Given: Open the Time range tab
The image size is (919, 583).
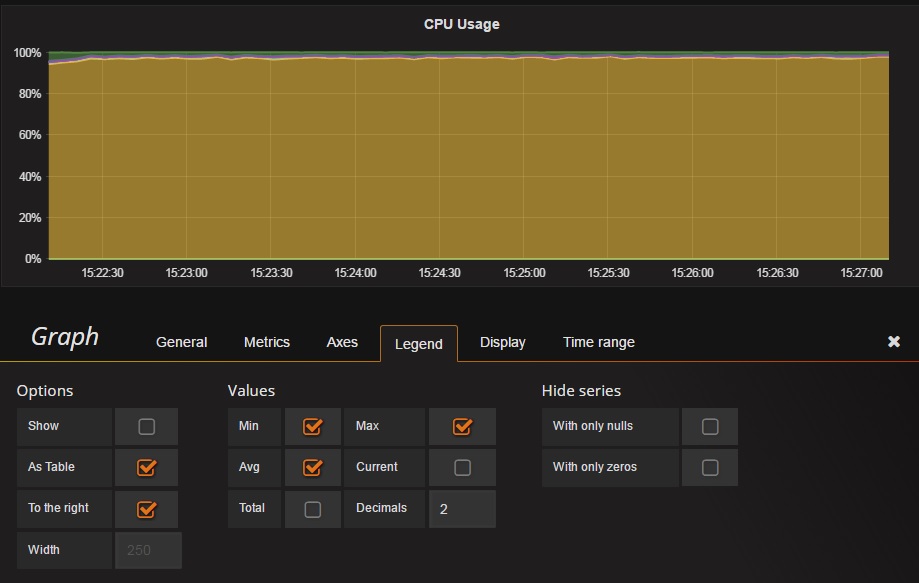Looking at the screenshot, I should [x=598, y=342].
